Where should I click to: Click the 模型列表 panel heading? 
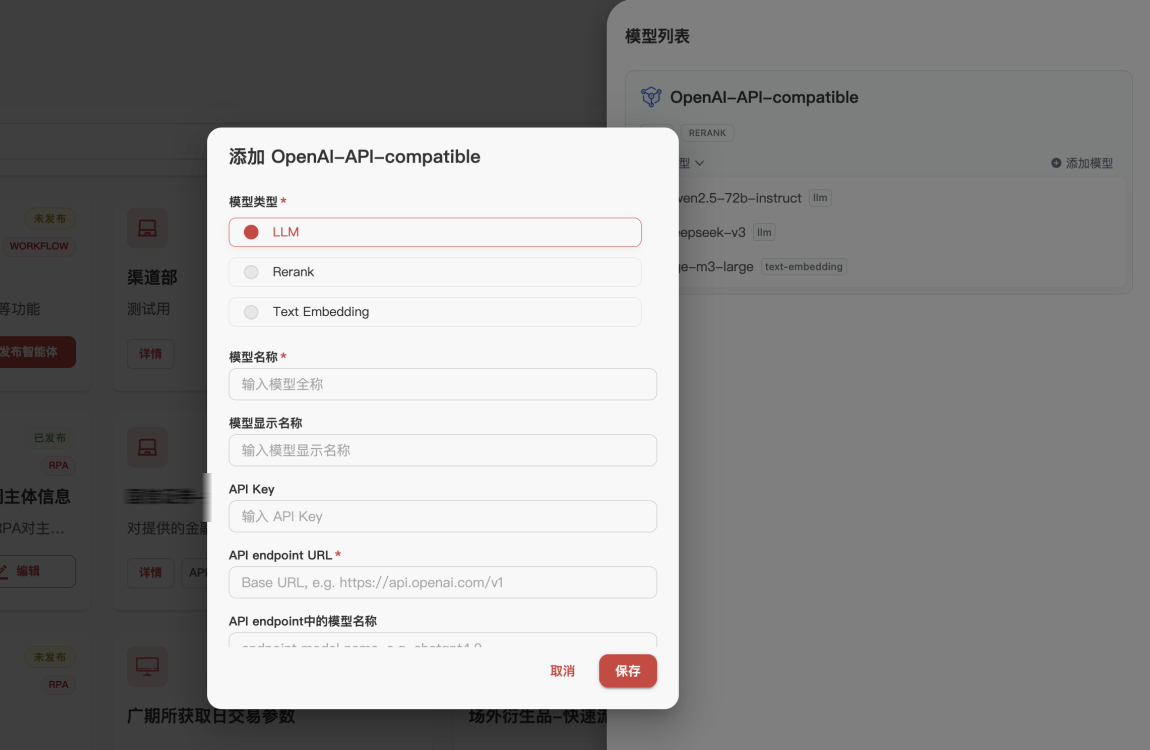[x=657, y=36]
